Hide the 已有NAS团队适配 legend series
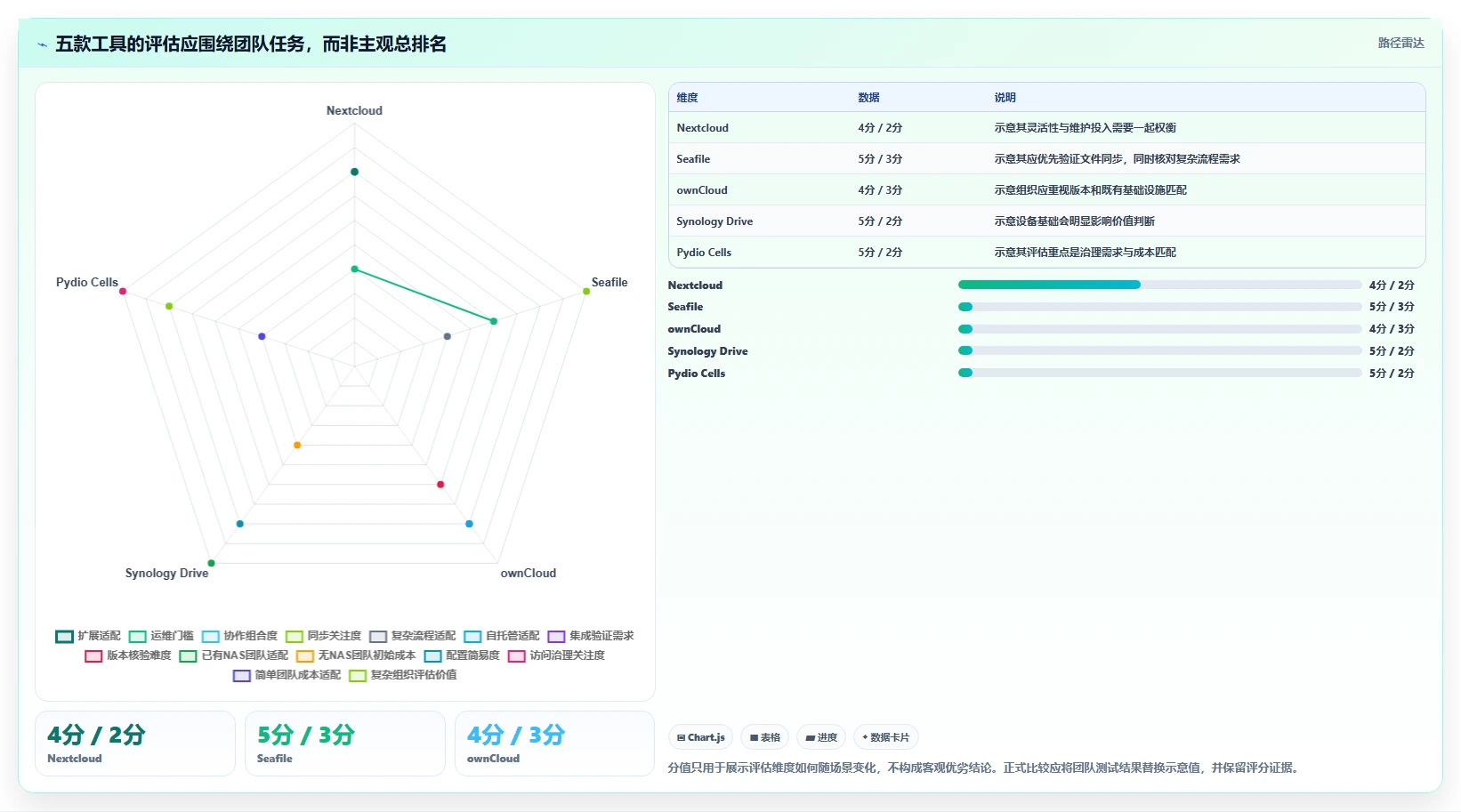1461x812 pixels. [x=234, y=655]
